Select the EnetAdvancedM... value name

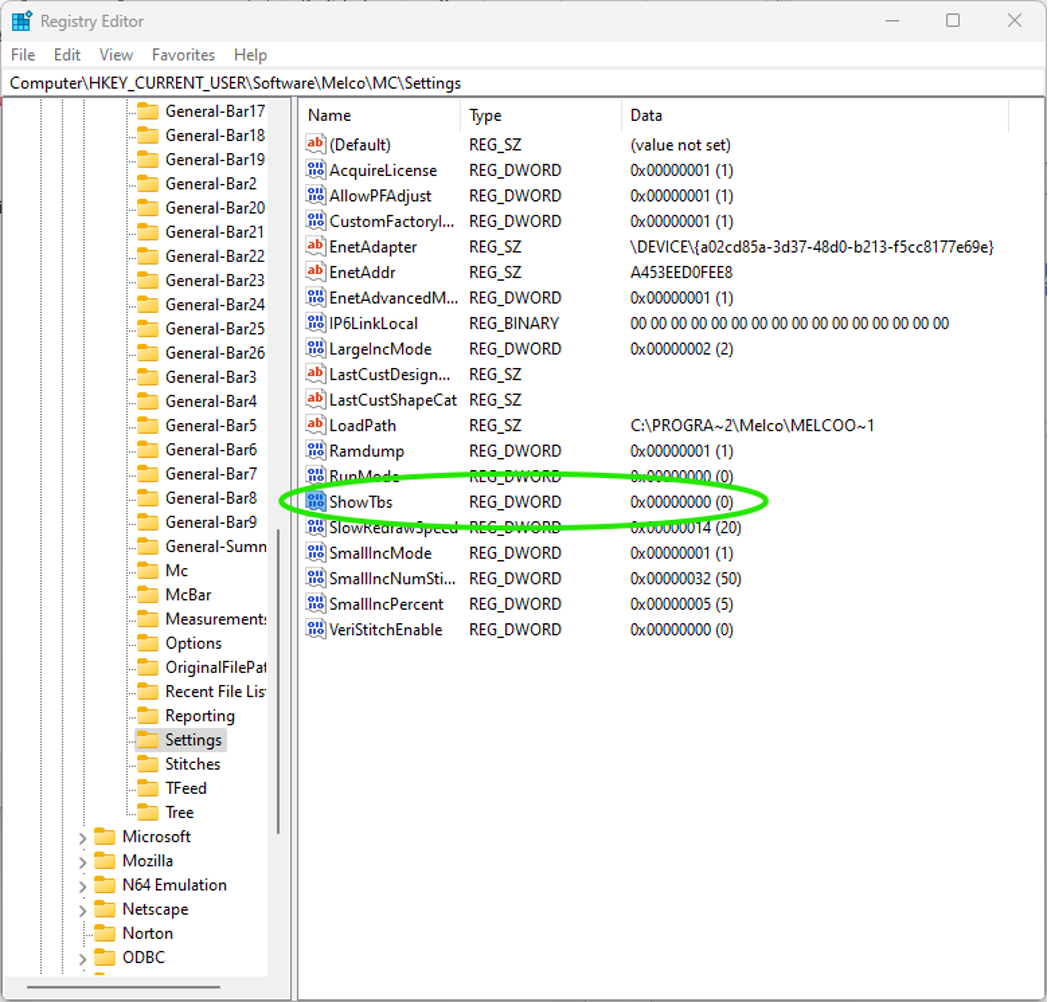pyautogui.click(x=394, y=297)
